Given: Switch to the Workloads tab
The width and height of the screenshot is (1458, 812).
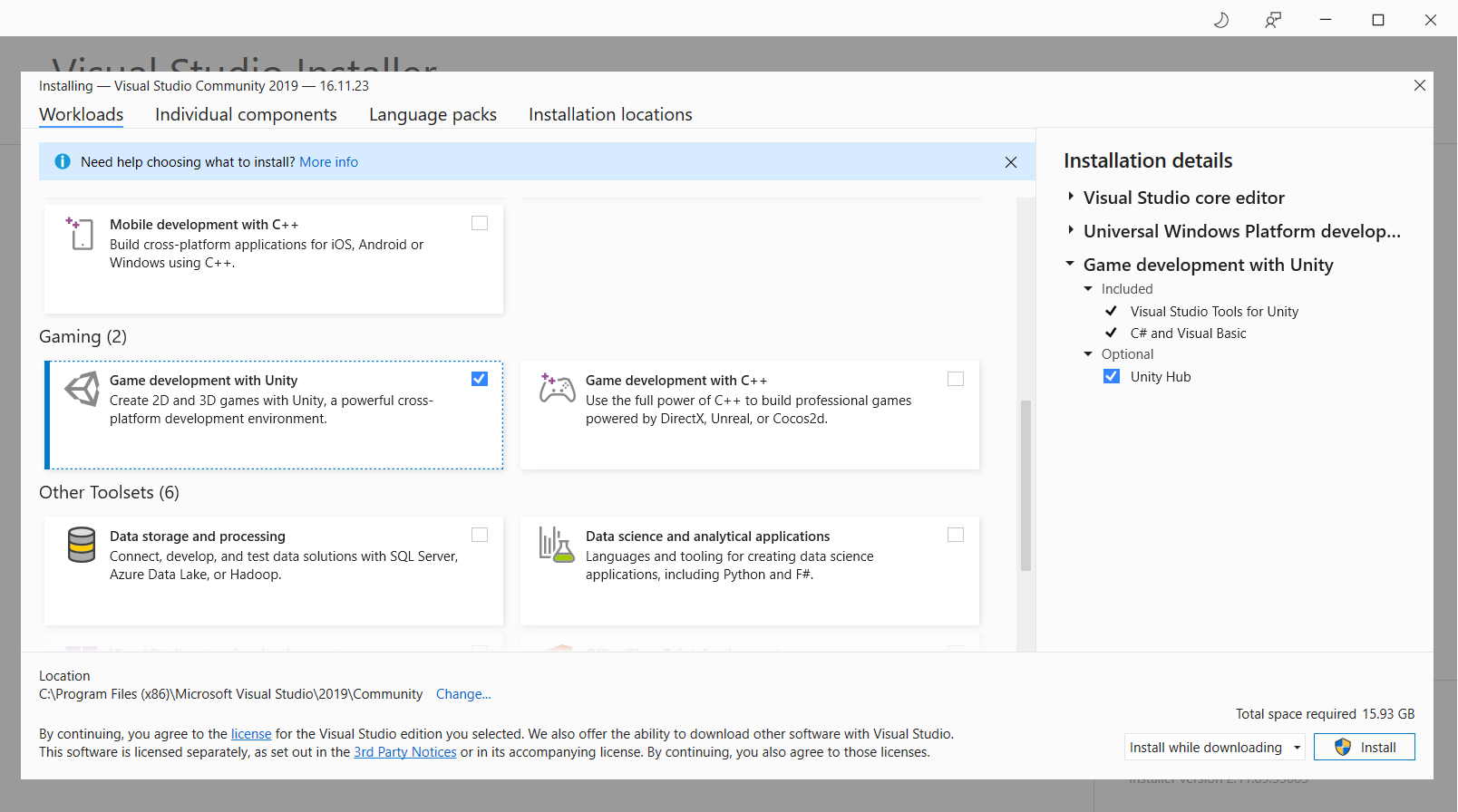Looking at the screenshot, I should (x=82, y=115).
